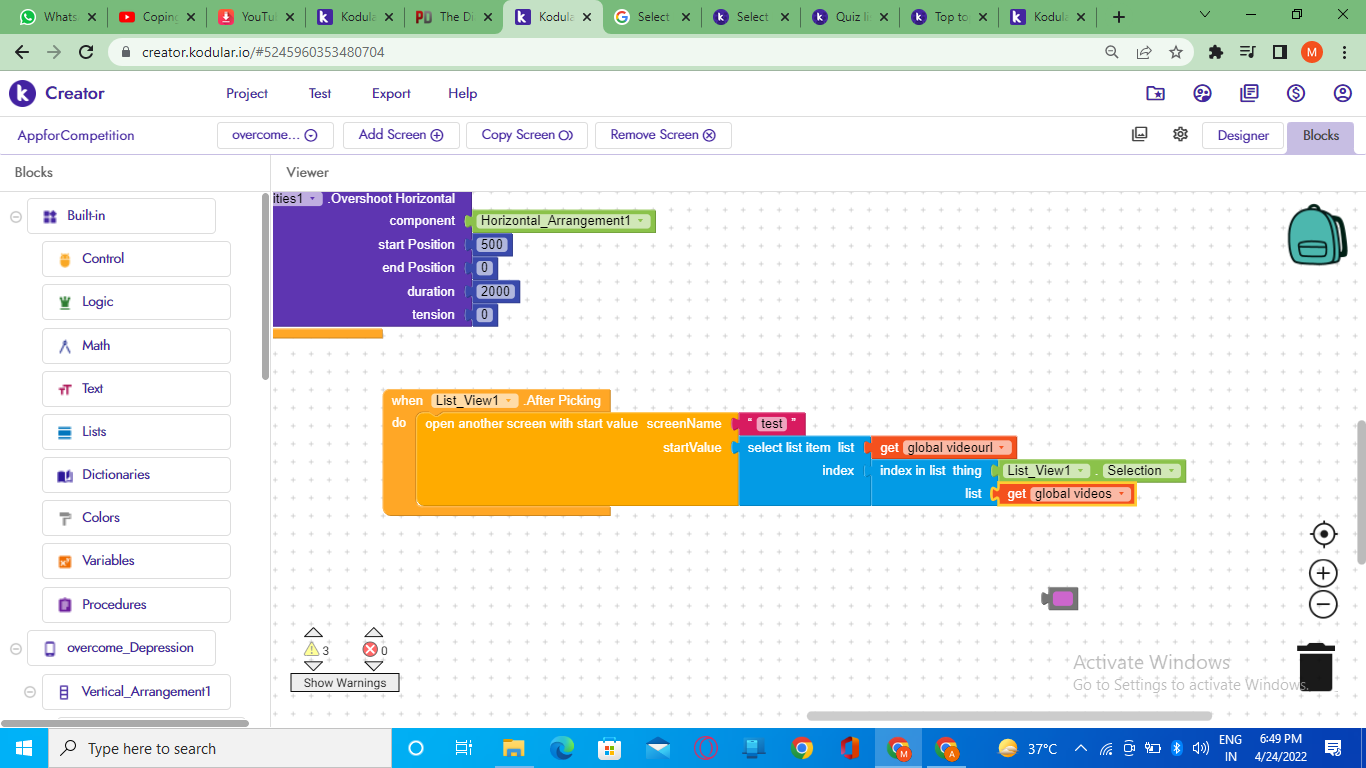This screenshot has width=1366, height=768.
Task: Select the Colors block category
Action: pos(101,518)
